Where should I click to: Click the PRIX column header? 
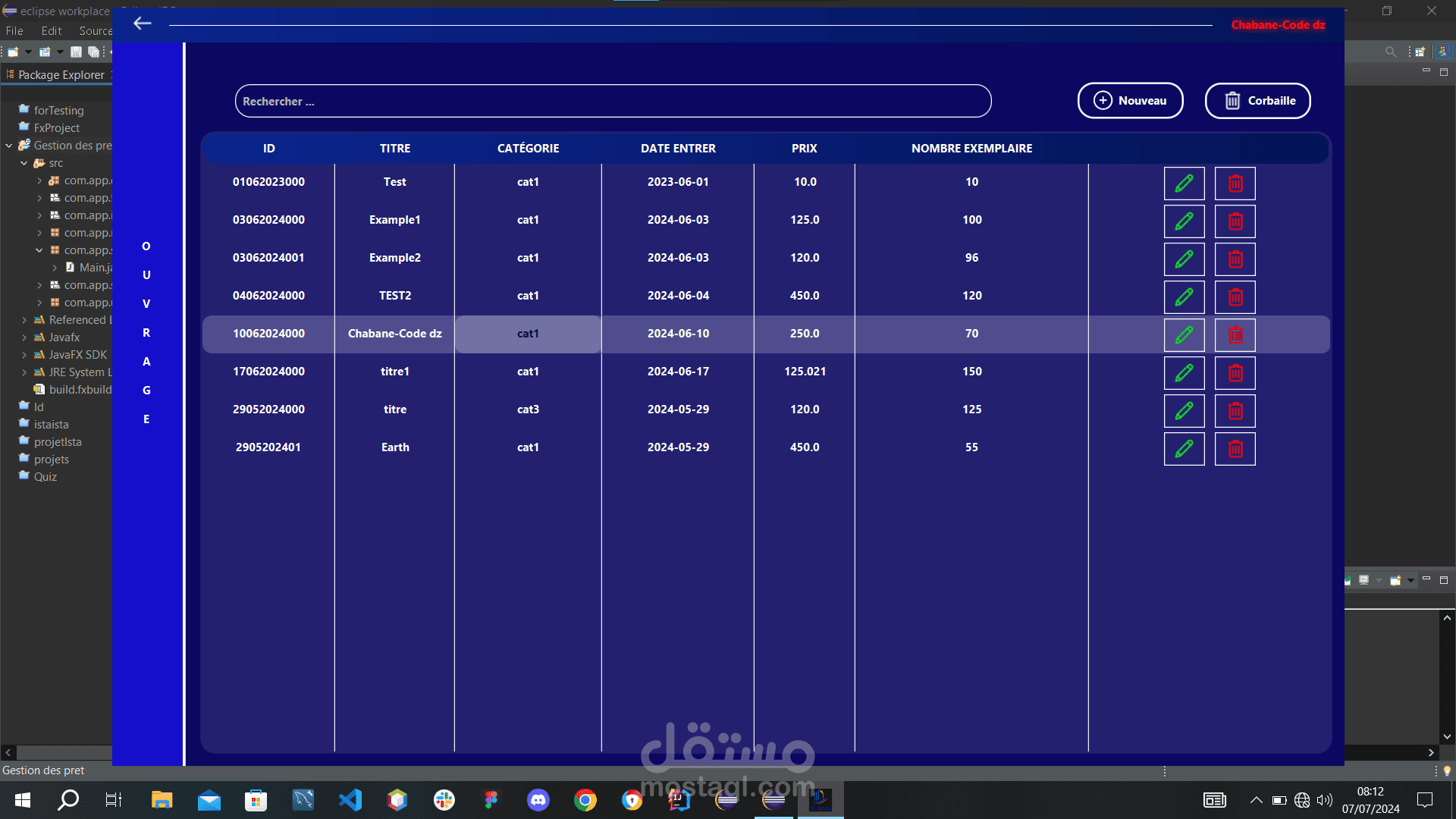(x=804, y=149)
